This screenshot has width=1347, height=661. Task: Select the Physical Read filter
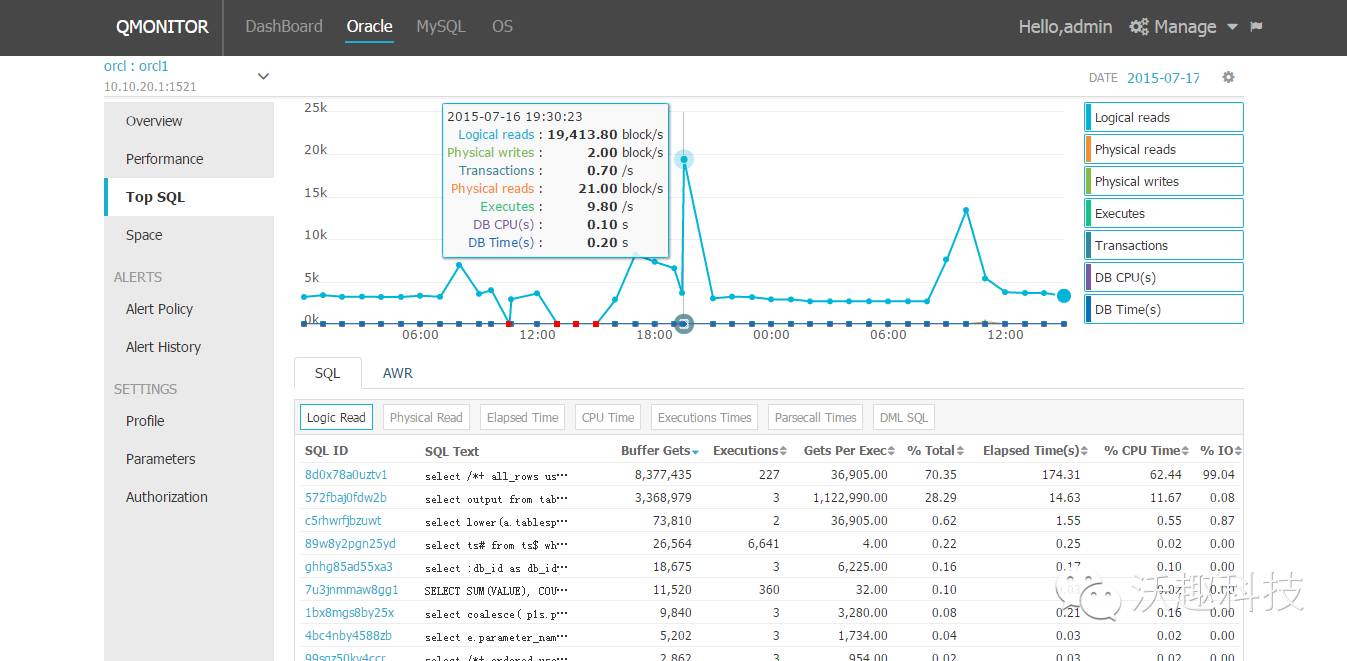426,417
